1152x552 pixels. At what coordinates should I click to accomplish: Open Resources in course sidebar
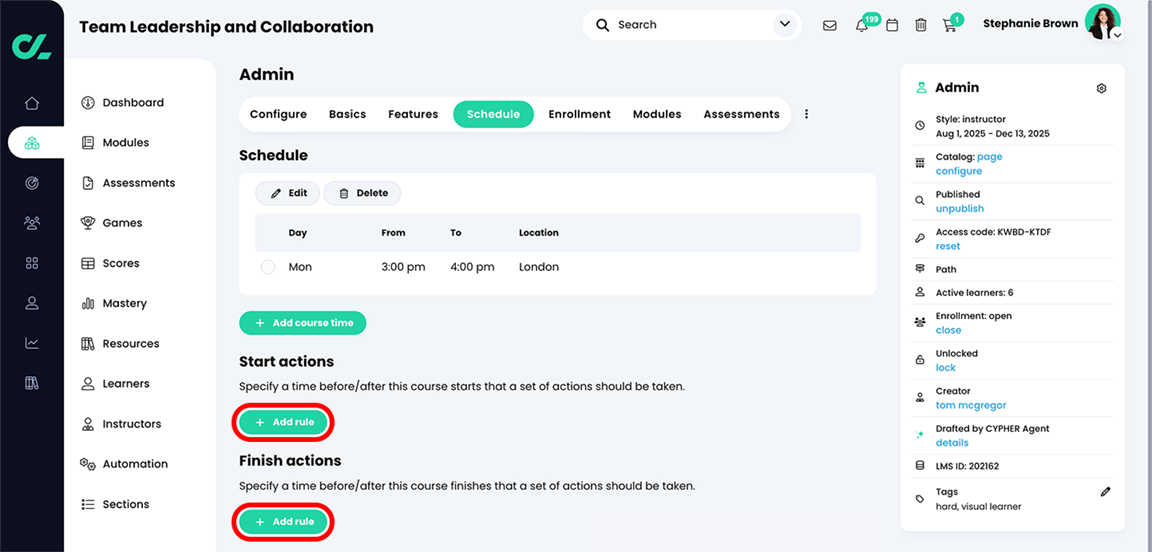(x=120, y=343)
